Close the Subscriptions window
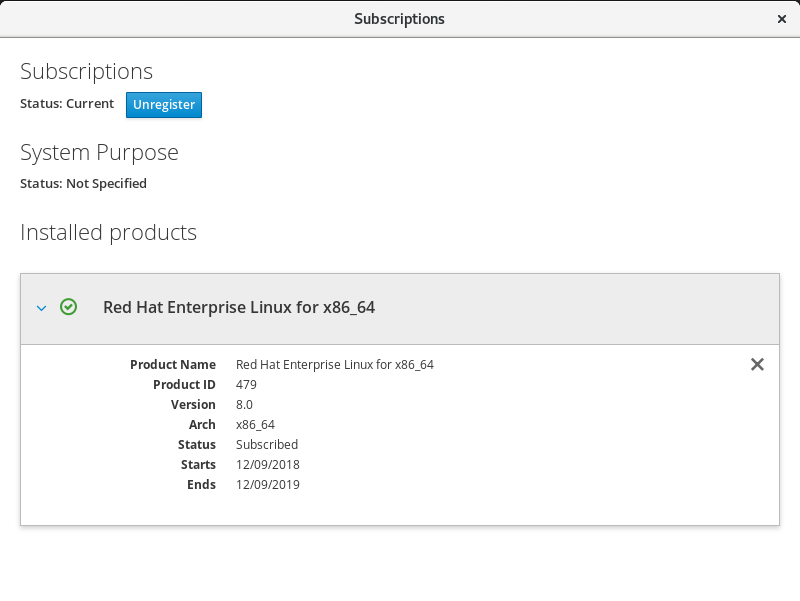The height and width of the screenshot is (601, 800). [x=782, y=19]
